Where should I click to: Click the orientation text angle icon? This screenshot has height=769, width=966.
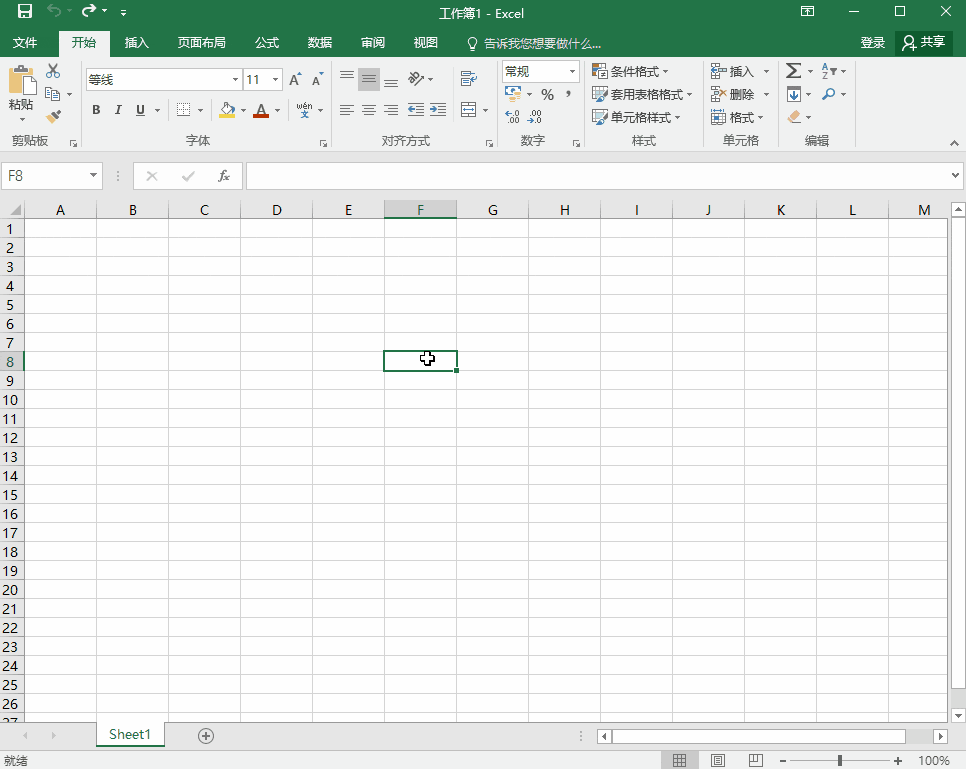coord(416,78)
